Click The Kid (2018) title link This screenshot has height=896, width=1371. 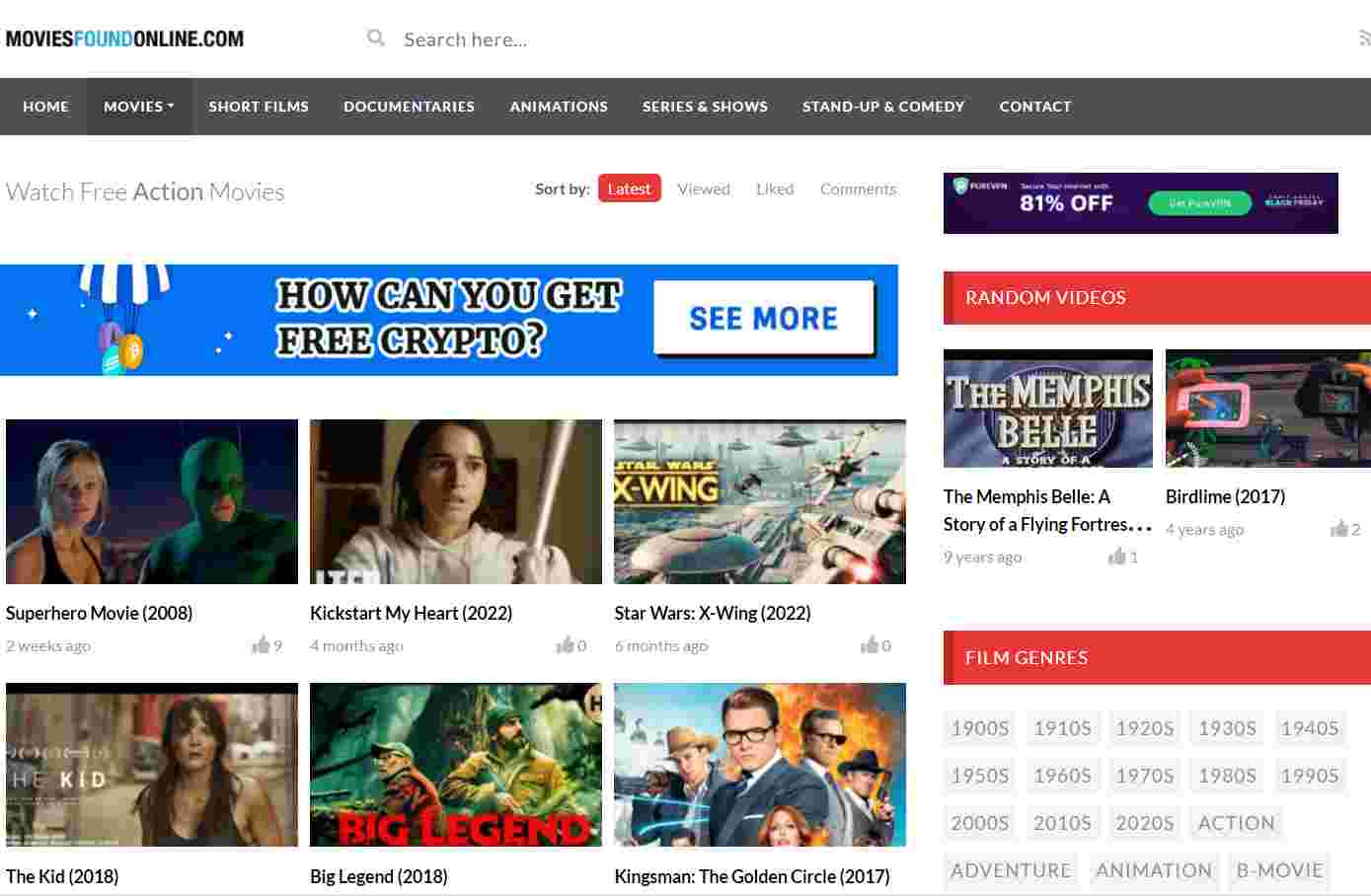(x=62, y=876)
